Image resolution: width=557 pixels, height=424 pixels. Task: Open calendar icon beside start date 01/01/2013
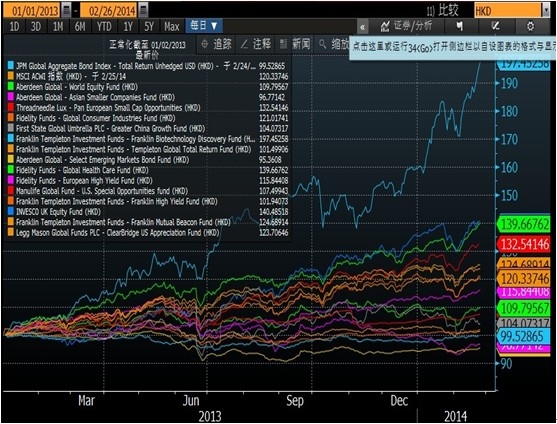coord(66,10)
